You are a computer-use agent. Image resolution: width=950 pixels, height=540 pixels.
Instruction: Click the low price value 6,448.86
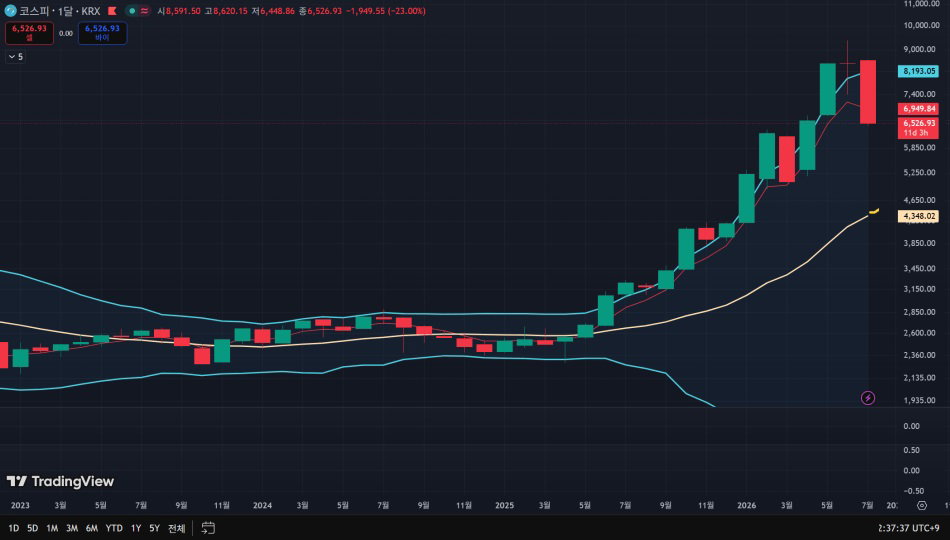coord(277,11)
